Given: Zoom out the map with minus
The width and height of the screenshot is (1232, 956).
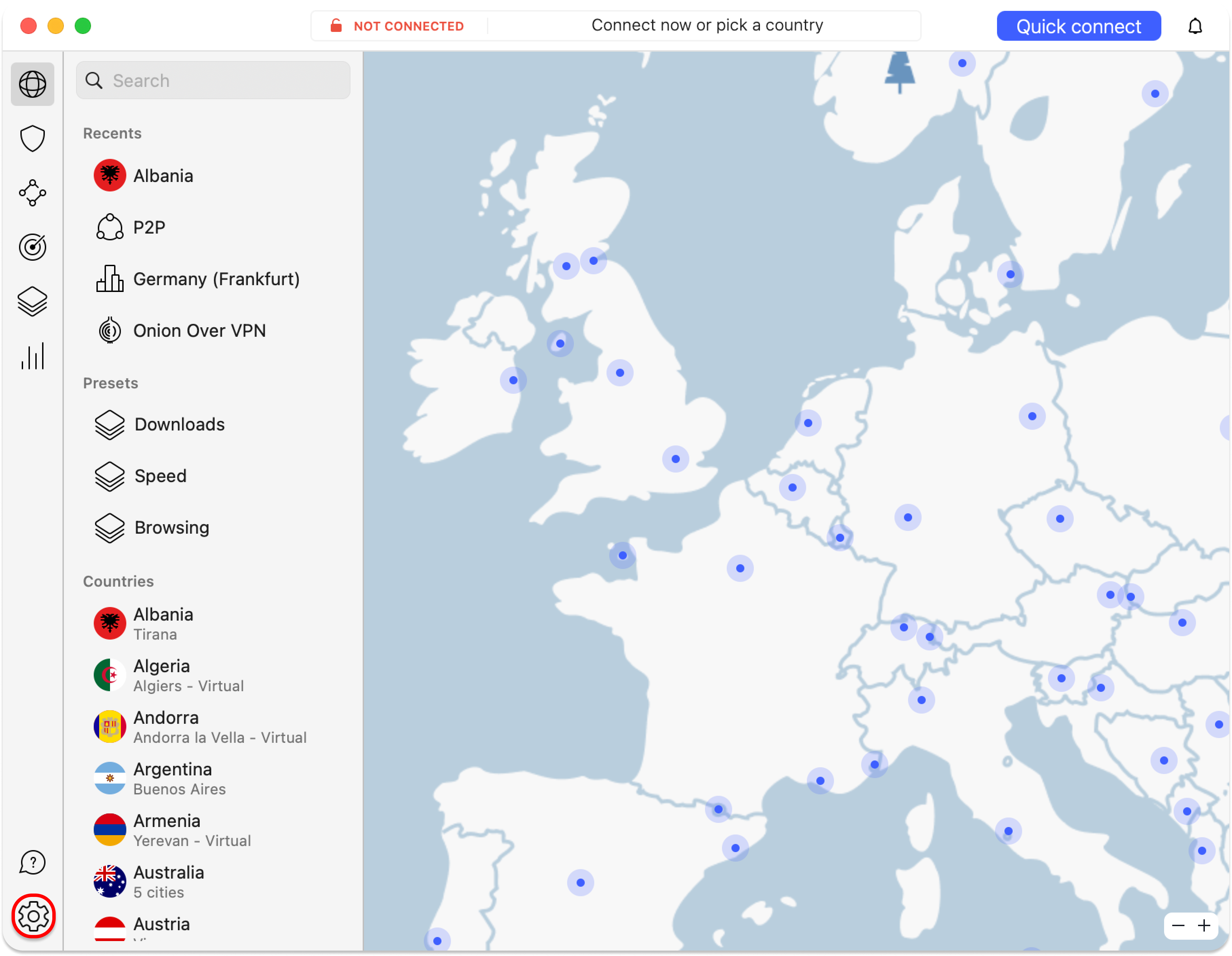Looking at the screenshot, I should click(1178, 925).
